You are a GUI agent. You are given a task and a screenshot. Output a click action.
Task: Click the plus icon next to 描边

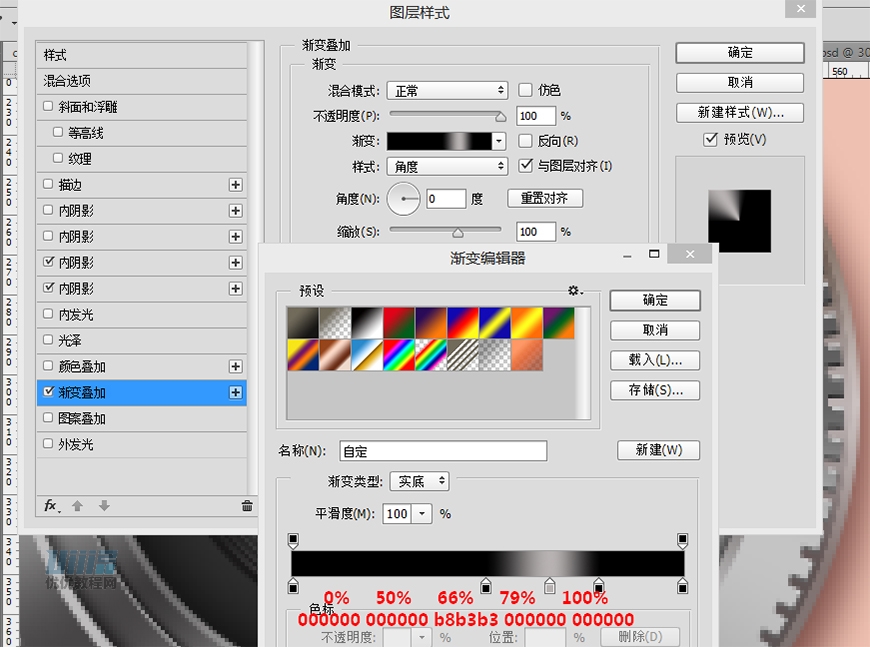tap(236, 185)
